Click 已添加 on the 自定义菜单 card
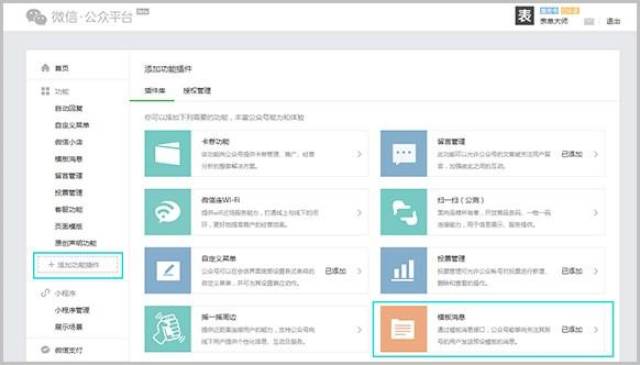Viewport: 640px width, 365px height. tap(336, 271)
